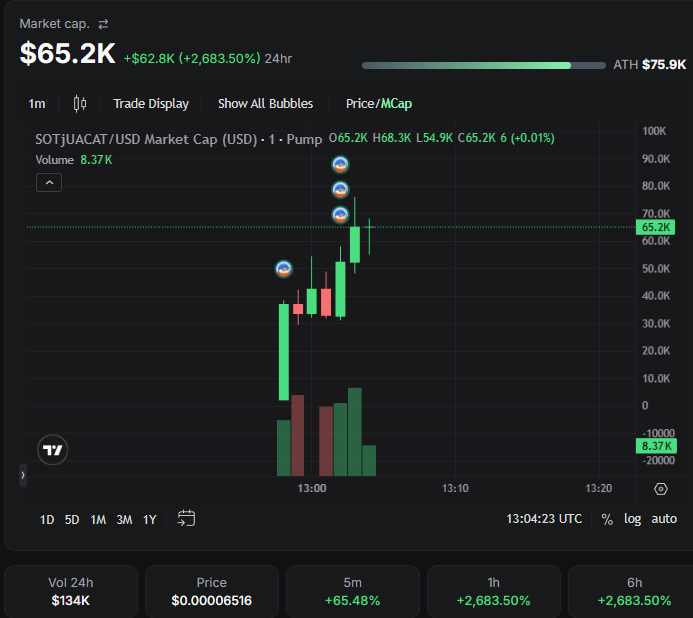Click the ATH $75.9K label
693x618 pixels.
pyautogui.click(x=650, y=65)
